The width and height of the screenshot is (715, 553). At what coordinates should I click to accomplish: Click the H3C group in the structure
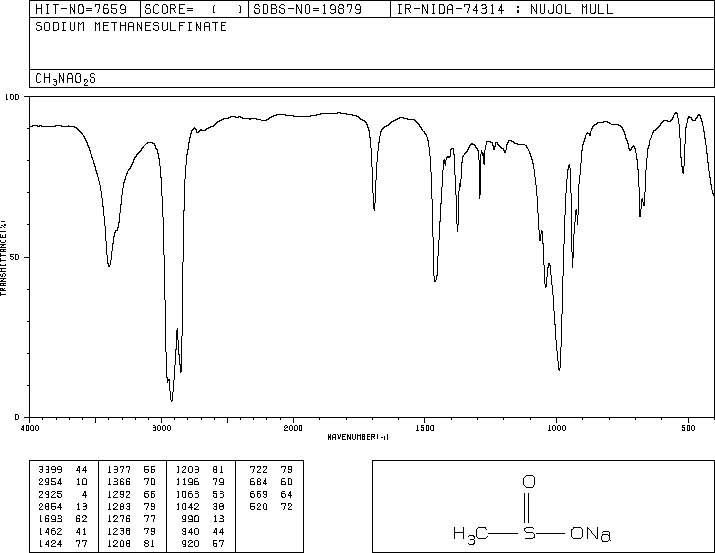tap(471, 534)
